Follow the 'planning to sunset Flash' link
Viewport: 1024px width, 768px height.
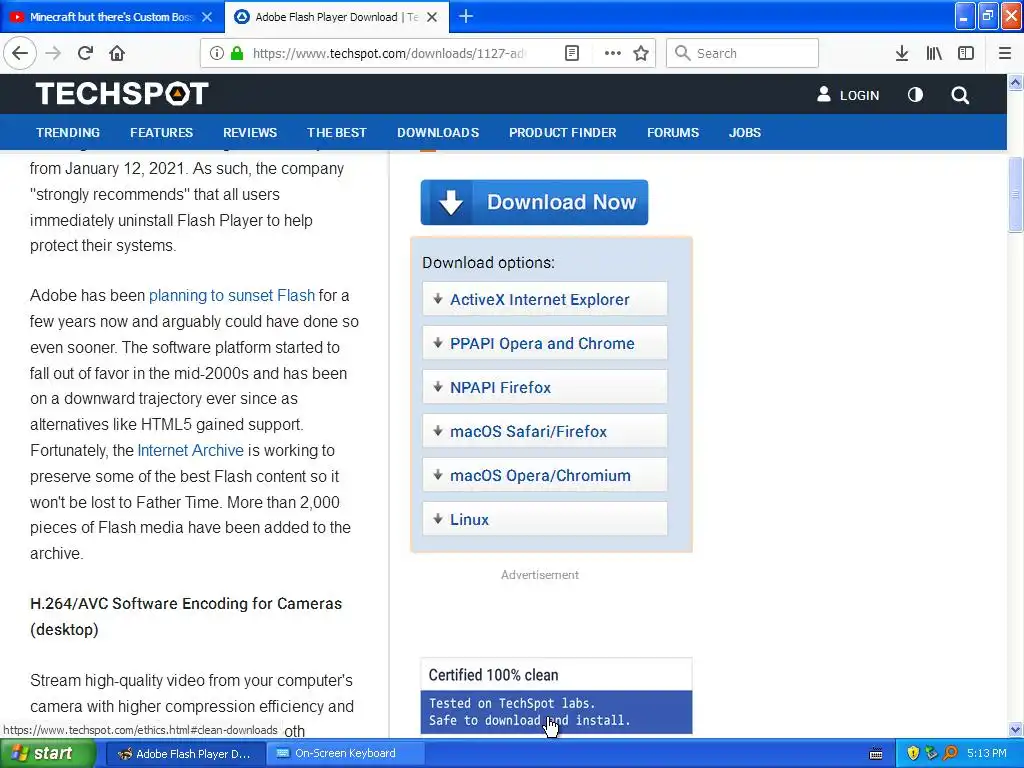pos(232,295)
